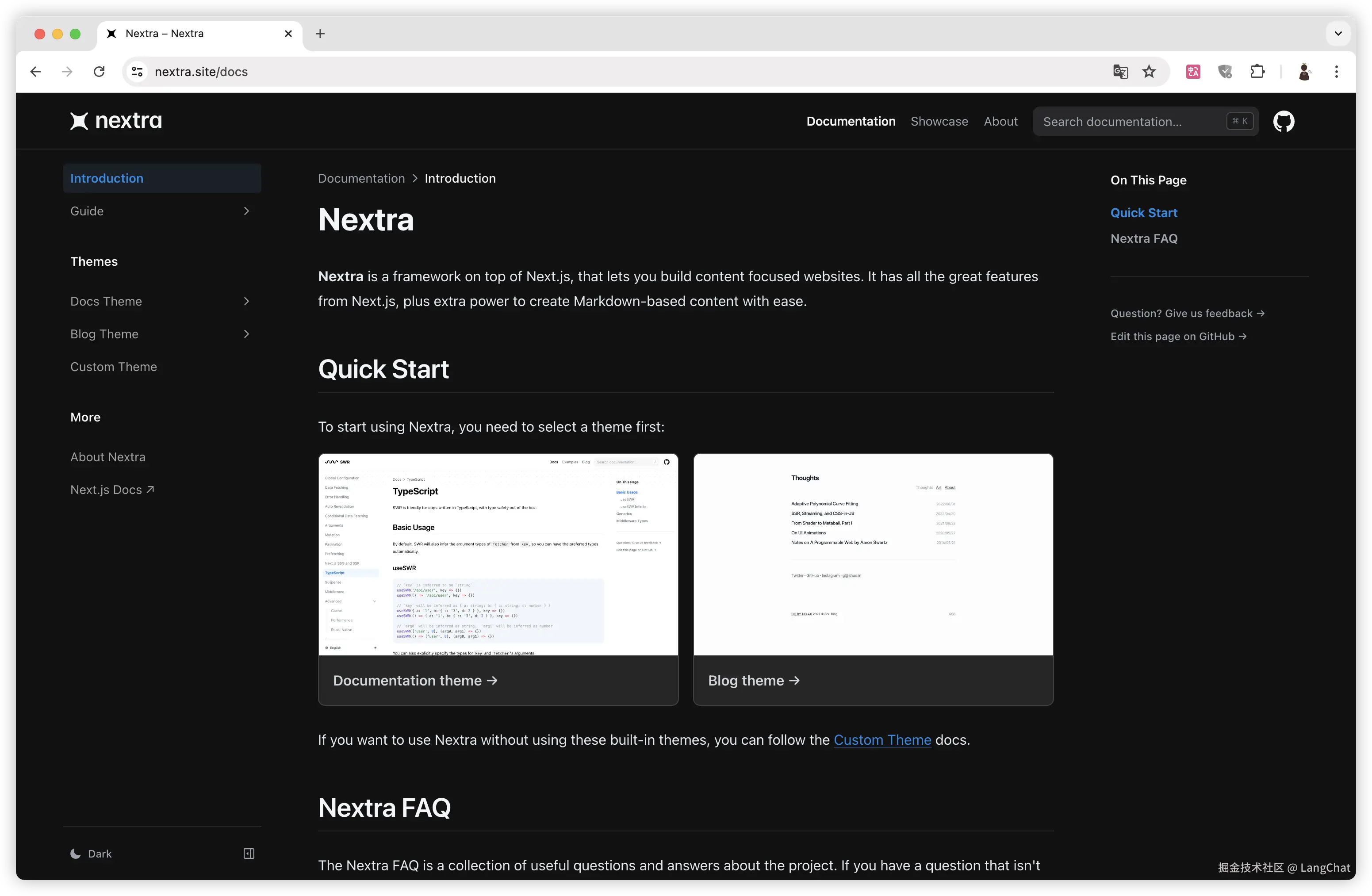1372x896 pixels.
Task: Bookmark this page with the star icon
Action: click(x=1149, y=72)
